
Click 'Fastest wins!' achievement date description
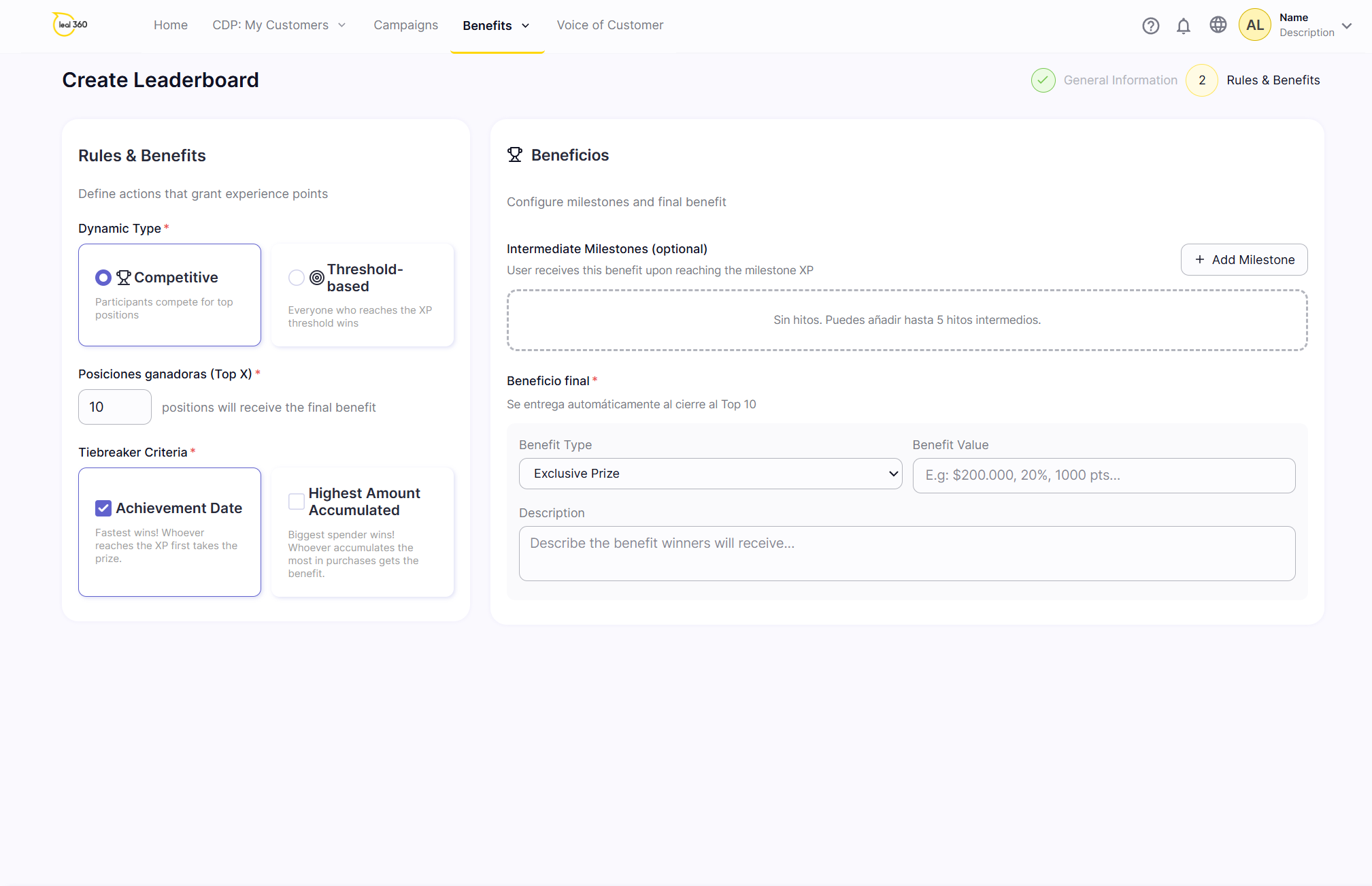pos(167,546)
